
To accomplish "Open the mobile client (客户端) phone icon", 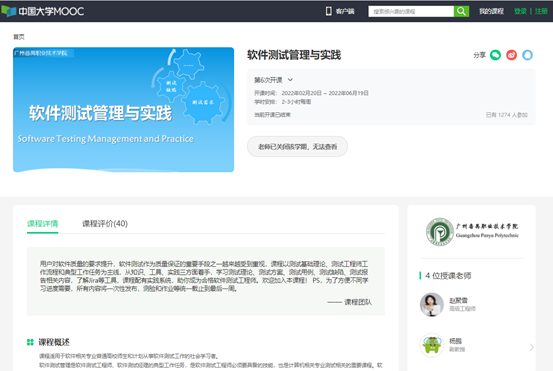I will 328,11.
